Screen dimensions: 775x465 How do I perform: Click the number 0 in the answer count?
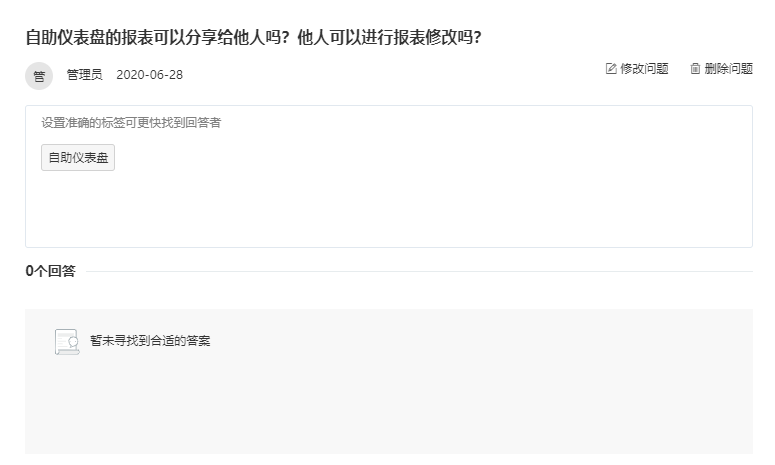pyautogui.click(x=29, y=271)
